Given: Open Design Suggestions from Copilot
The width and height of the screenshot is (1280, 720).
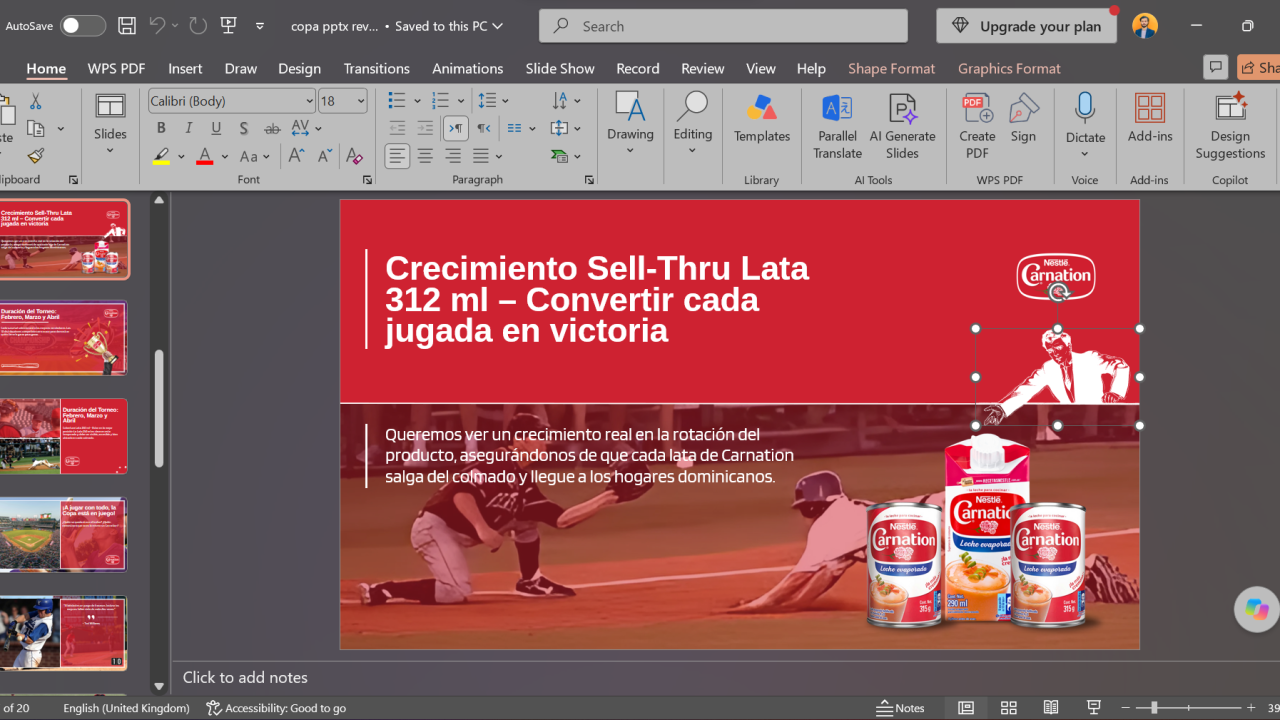Looking at the screenshot, I should (x=1230, y=126).
